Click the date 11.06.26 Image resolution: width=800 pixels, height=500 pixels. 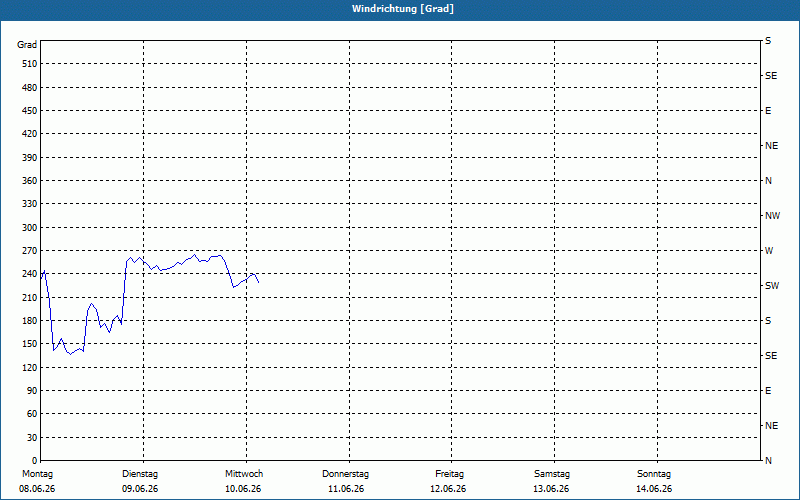(346, 489)
